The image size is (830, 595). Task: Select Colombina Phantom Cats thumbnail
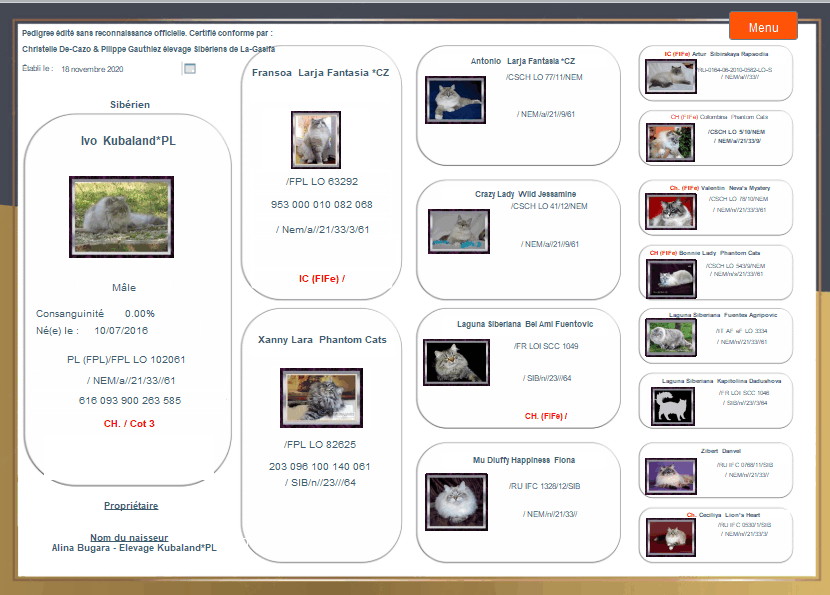click(x=670, y=141)
